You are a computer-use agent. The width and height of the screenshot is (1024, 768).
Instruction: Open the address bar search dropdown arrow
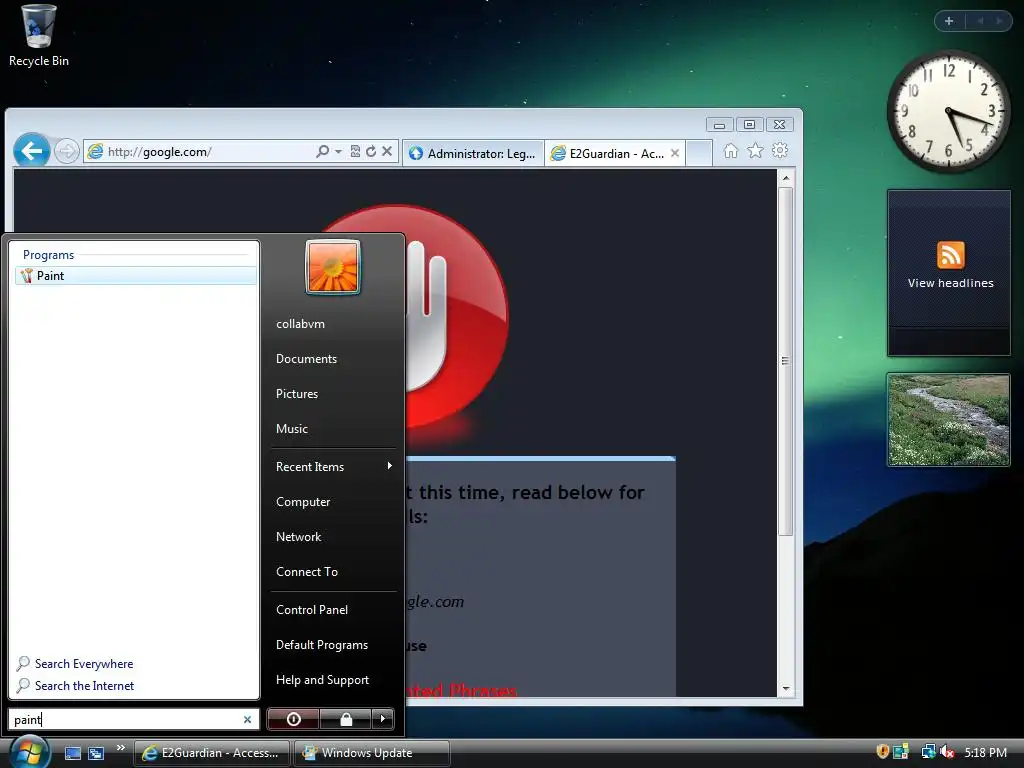click(x=338, y=152)
